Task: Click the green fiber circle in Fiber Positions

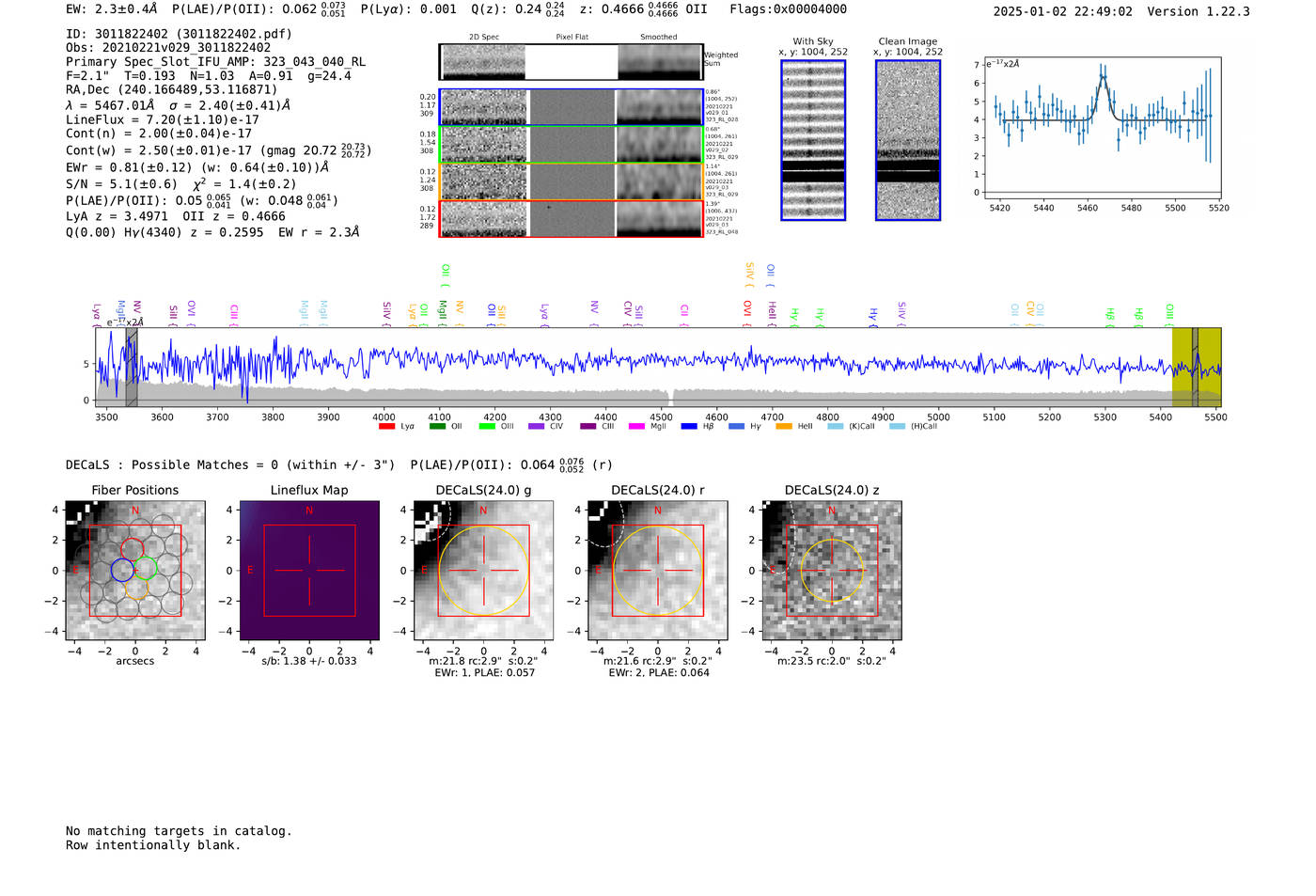Action: tap(145, 569)
